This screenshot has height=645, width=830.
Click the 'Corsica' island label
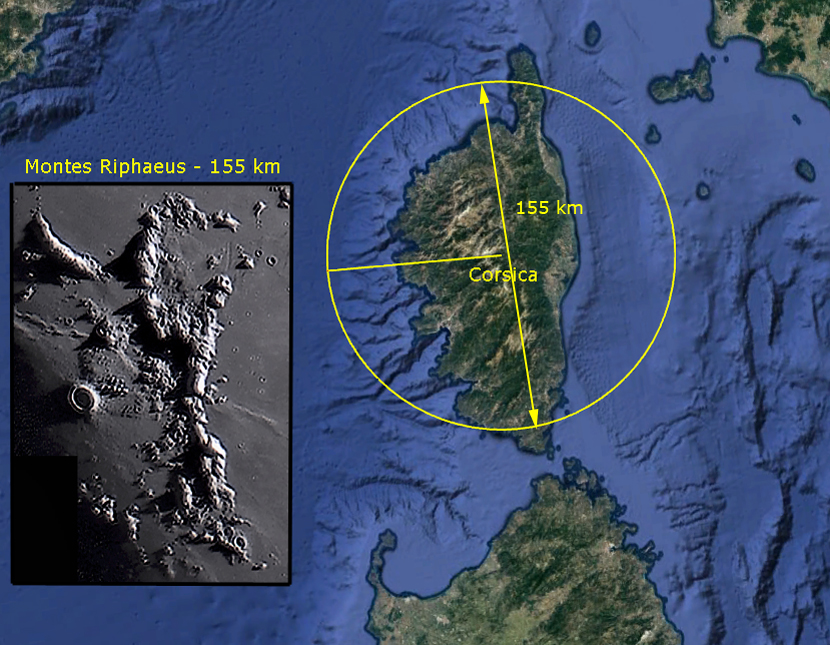pyautogui.click(x=503, y=275)
